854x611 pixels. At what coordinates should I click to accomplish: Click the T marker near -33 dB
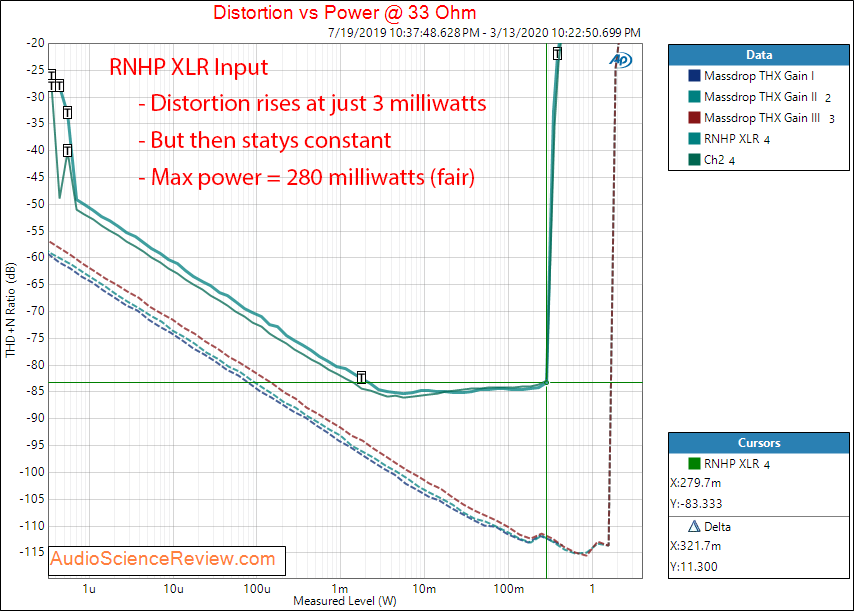[67, 113]
